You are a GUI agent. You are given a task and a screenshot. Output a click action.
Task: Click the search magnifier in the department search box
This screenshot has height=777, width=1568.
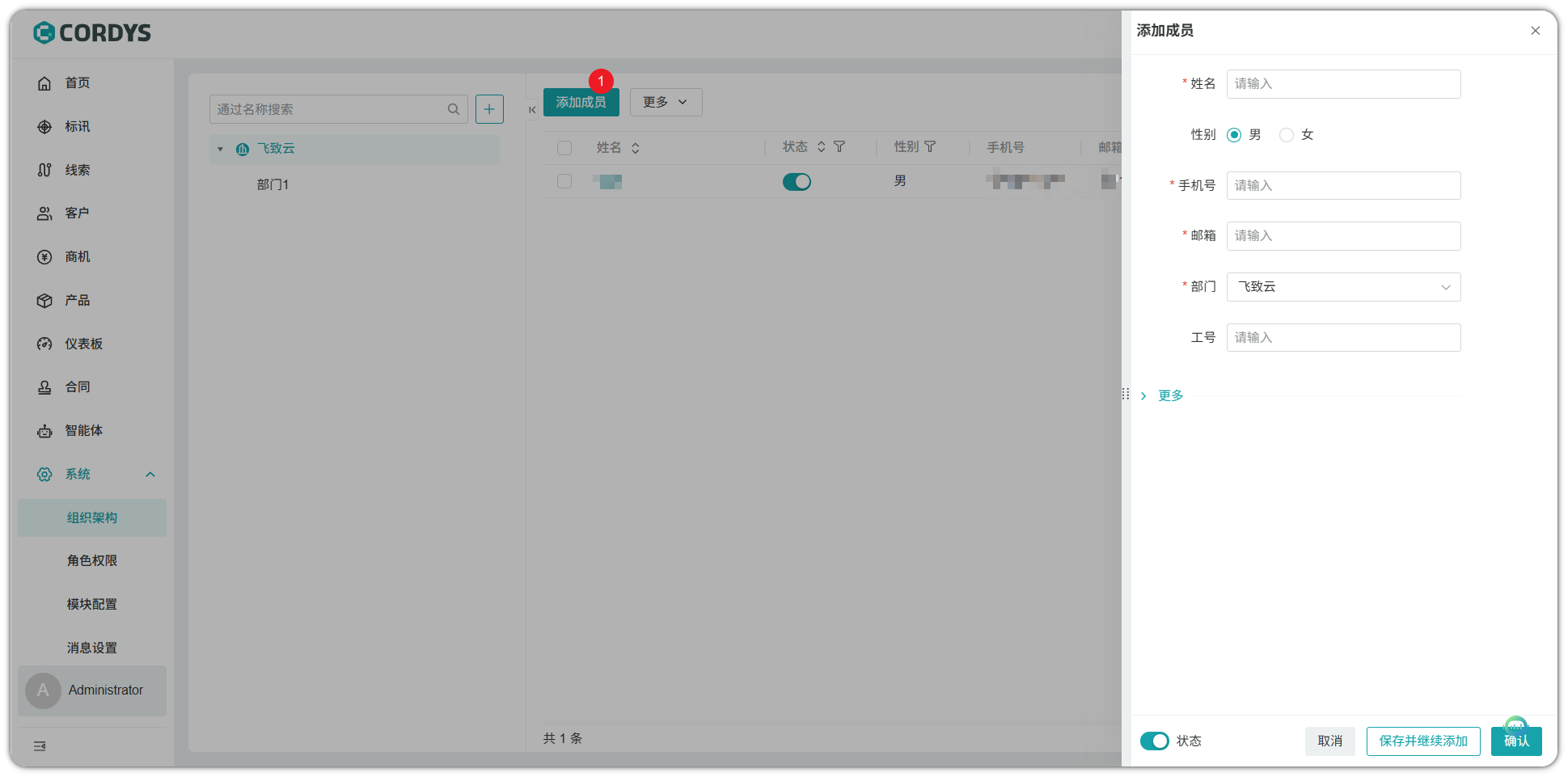pos(454,109)
